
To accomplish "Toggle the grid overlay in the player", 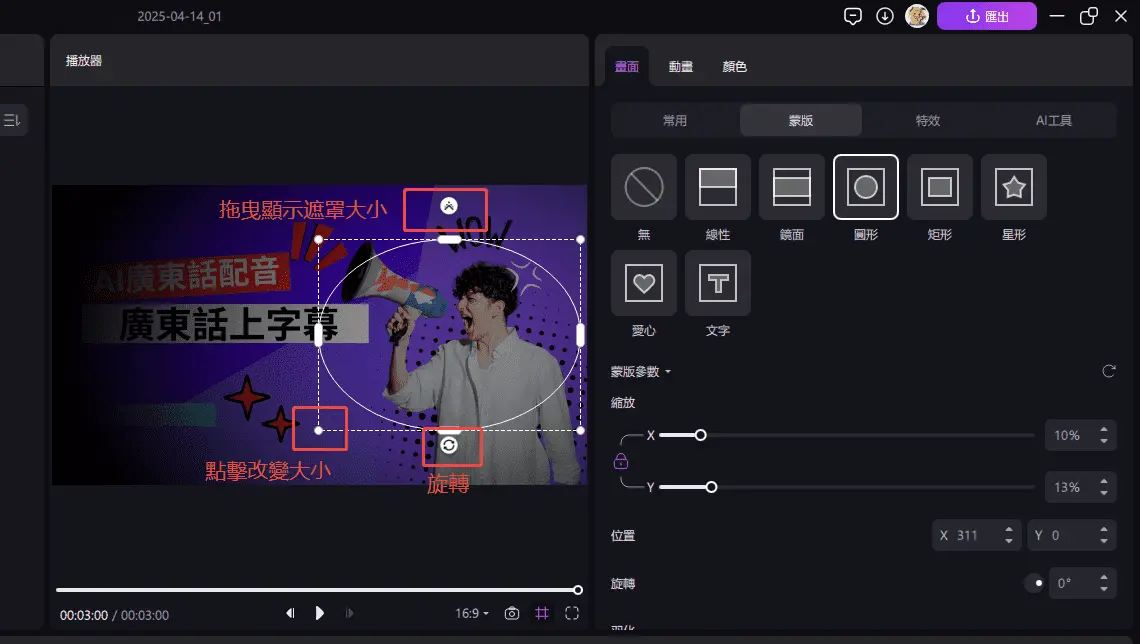I will (x=542, y=613).
